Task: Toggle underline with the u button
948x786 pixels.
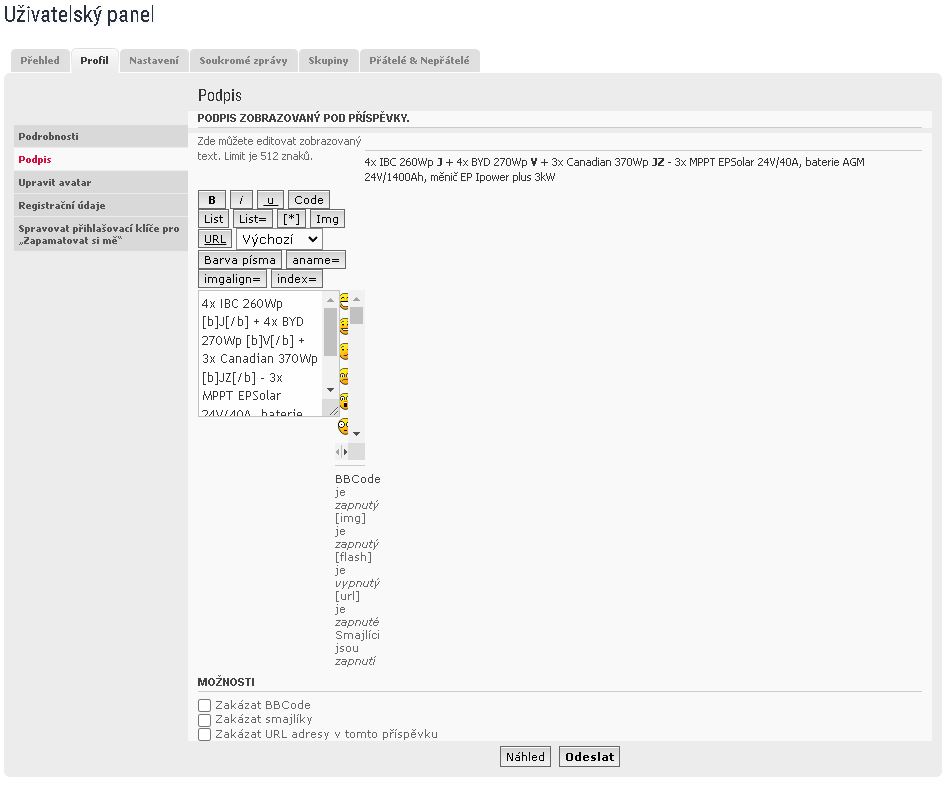Action: (270, 200)
